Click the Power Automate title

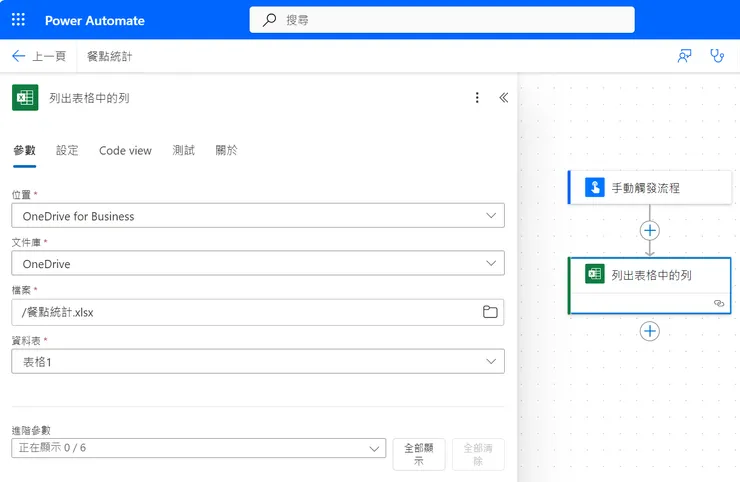click(95, 20)
